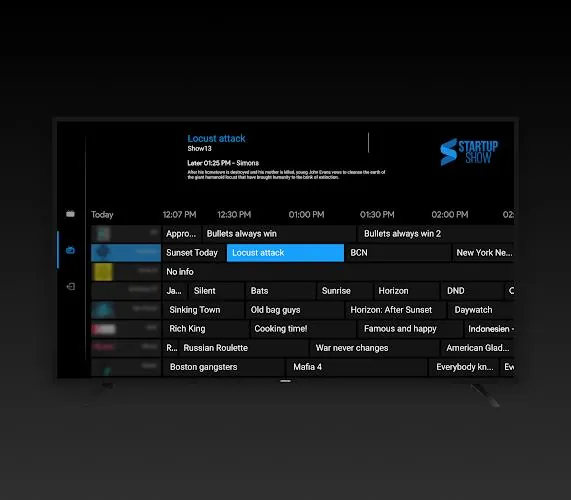Screen dimensions: 571x500
Task: Open the TV guide icon in sidebar
Action: (x=70, y=214)
